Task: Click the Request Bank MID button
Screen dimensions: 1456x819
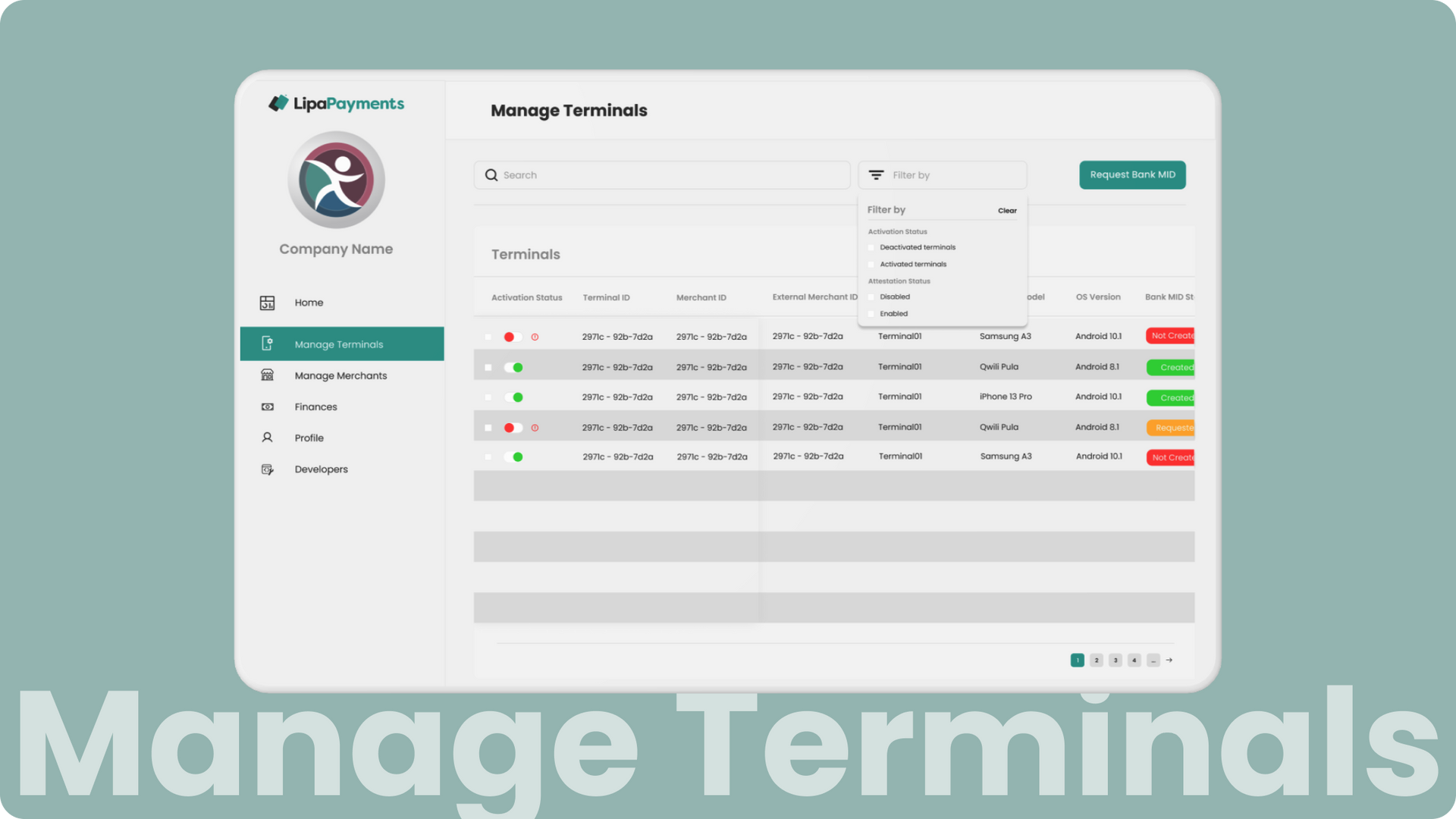Action: (x=1132, y=175)
